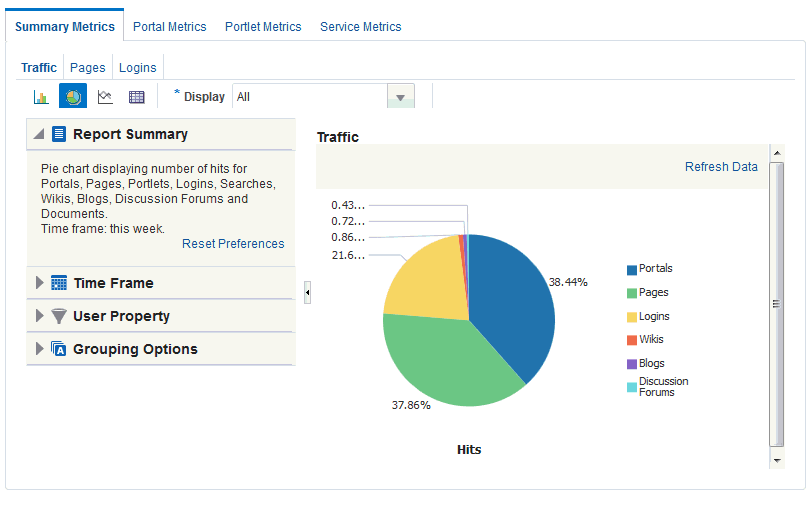Switch to bar chart view
Viewport: 812px width, 505px height.
click(41, 97)
